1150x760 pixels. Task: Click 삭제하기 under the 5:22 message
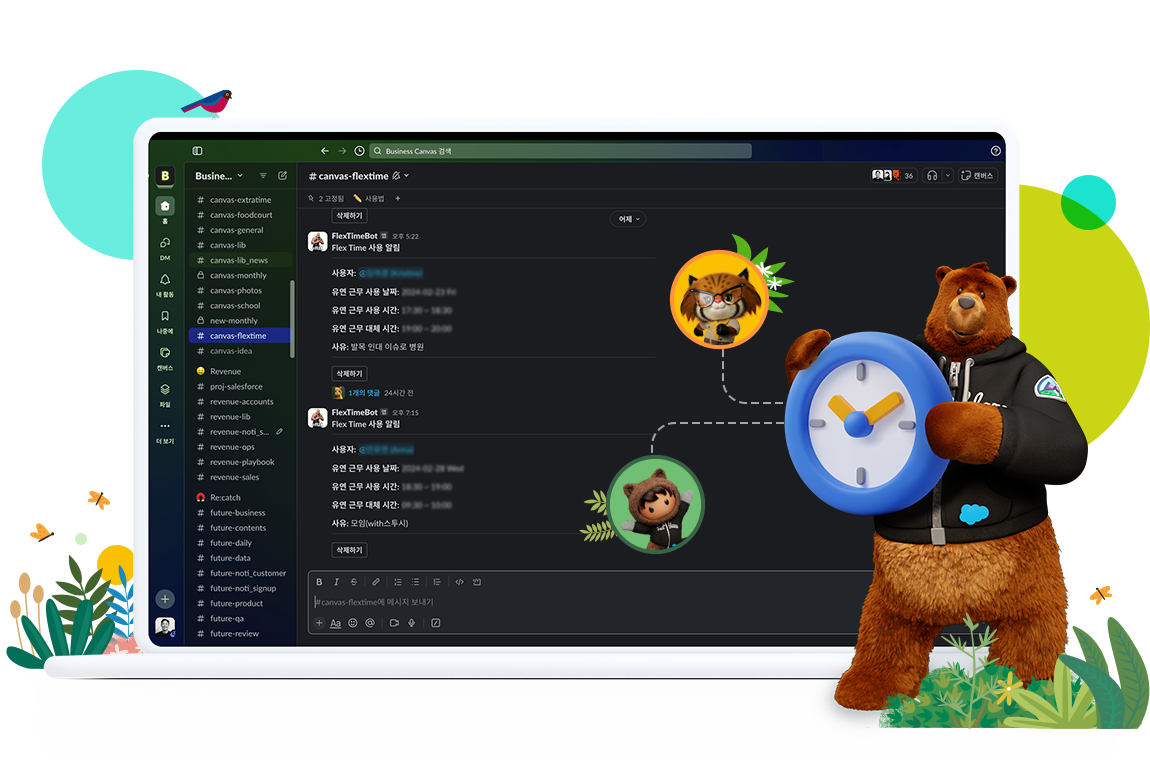coord(350,373)
